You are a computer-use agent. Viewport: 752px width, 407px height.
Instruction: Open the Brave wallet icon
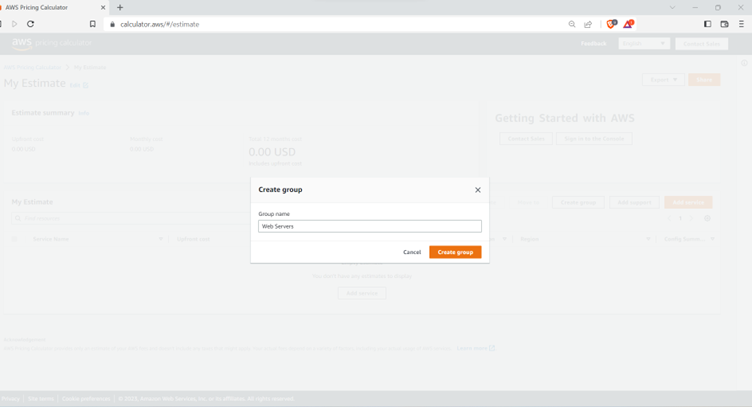(724, 24)
